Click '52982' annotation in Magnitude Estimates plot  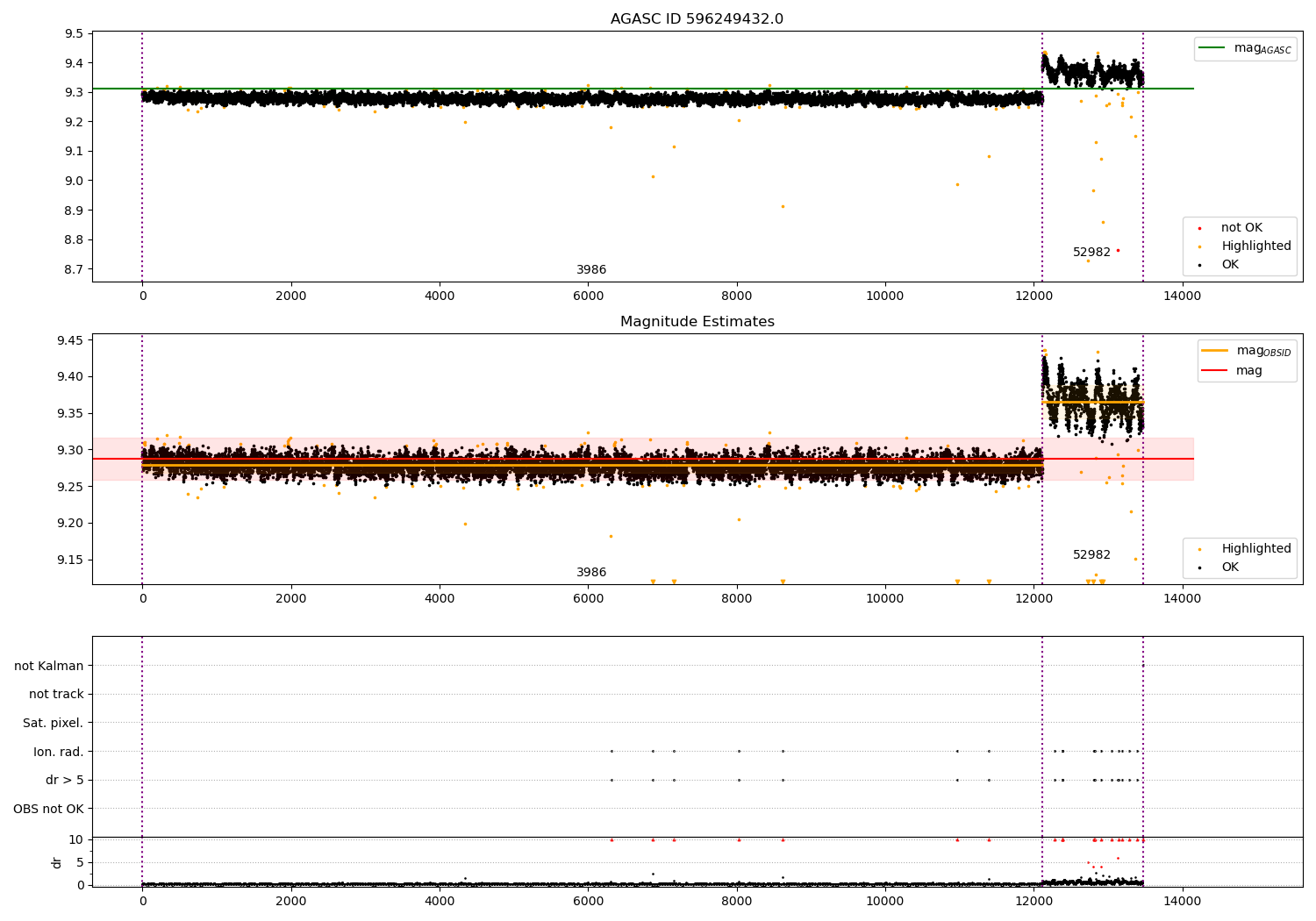pos(1091,555)
